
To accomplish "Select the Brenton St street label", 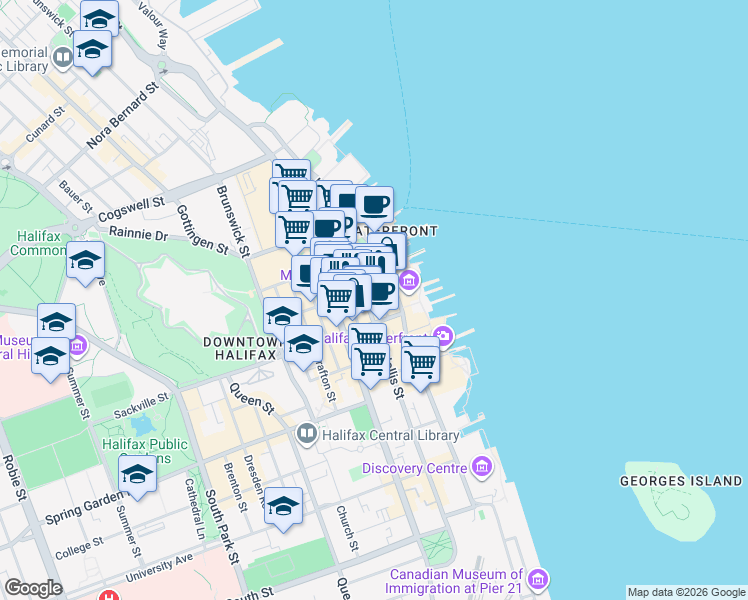I will [235, 487].
